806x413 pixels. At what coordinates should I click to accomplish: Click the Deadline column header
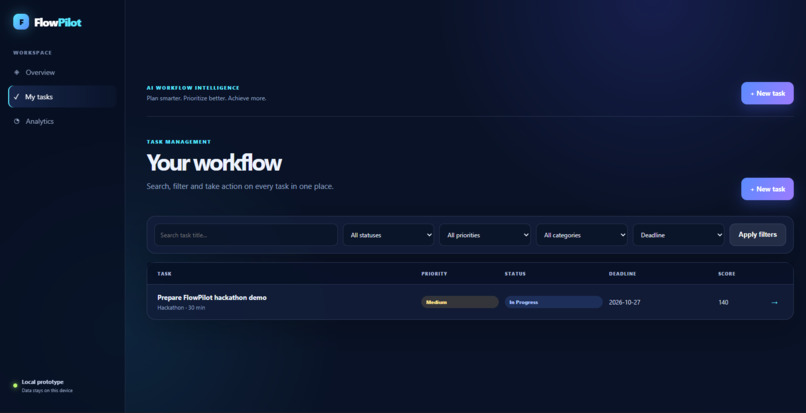[x=622, y=274]
